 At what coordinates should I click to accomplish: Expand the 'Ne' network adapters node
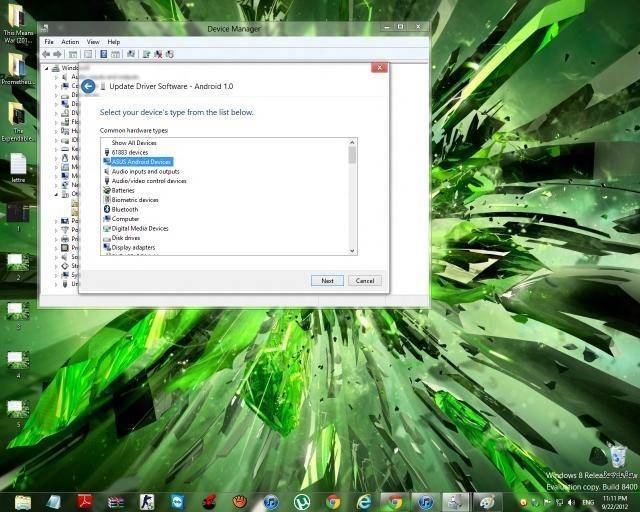click(x=56, y=185)
